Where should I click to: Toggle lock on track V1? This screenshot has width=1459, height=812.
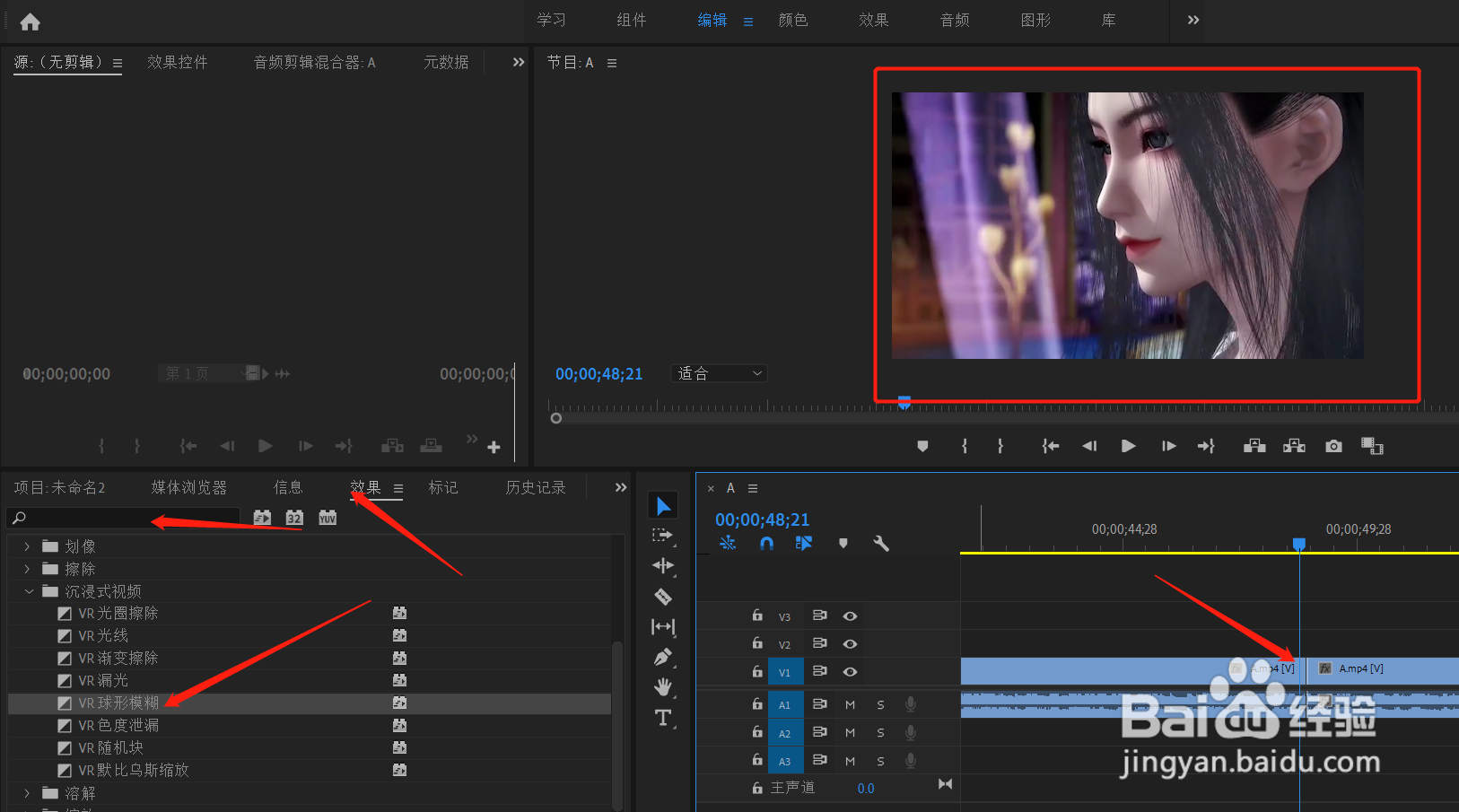click(757, 671)
